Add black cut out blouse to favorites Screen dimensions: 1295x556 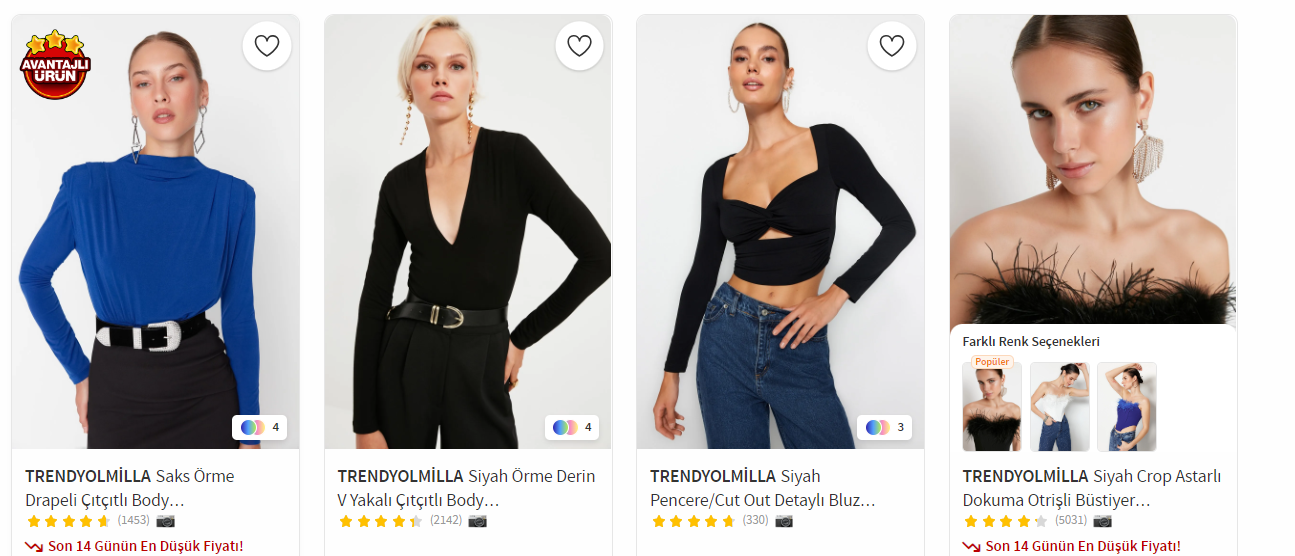(892, 46)
